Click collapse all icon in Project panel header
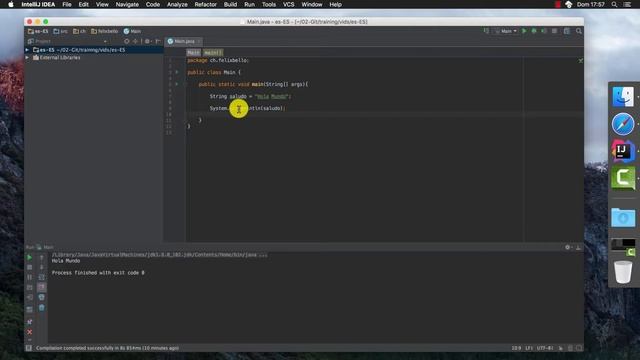The image size is (640, 360). 135,41
